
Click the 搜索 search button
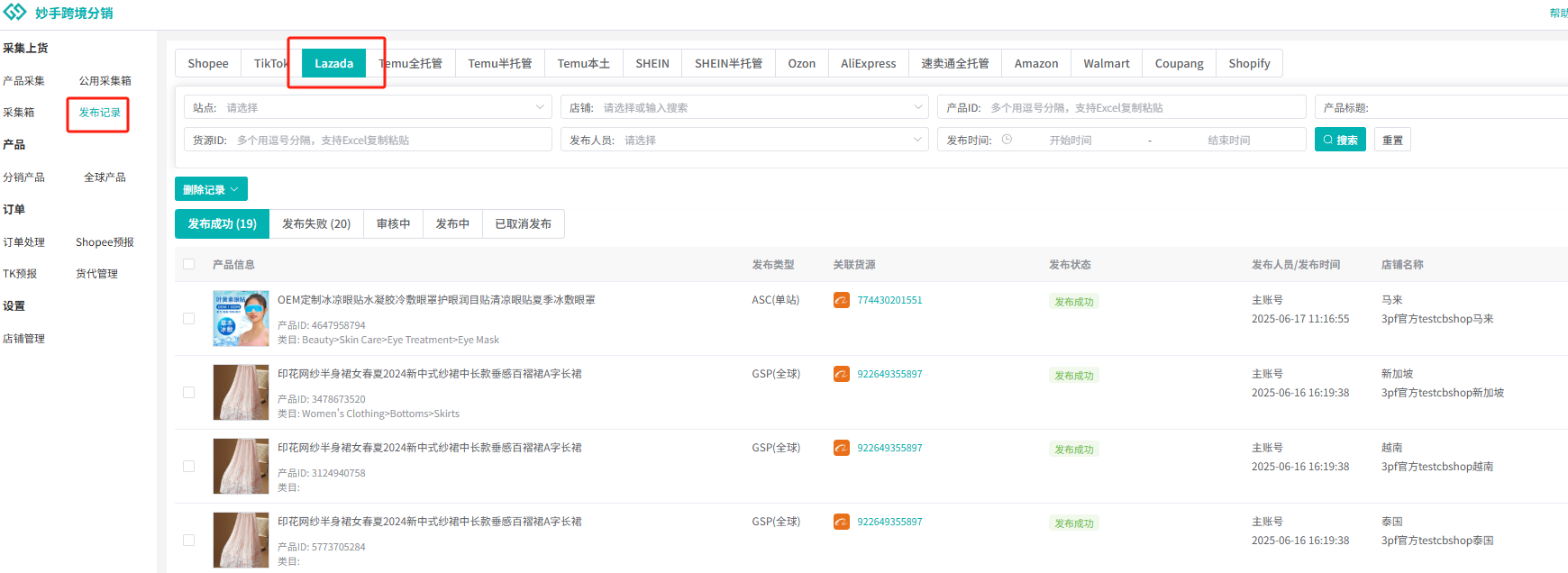[1341, 140]
